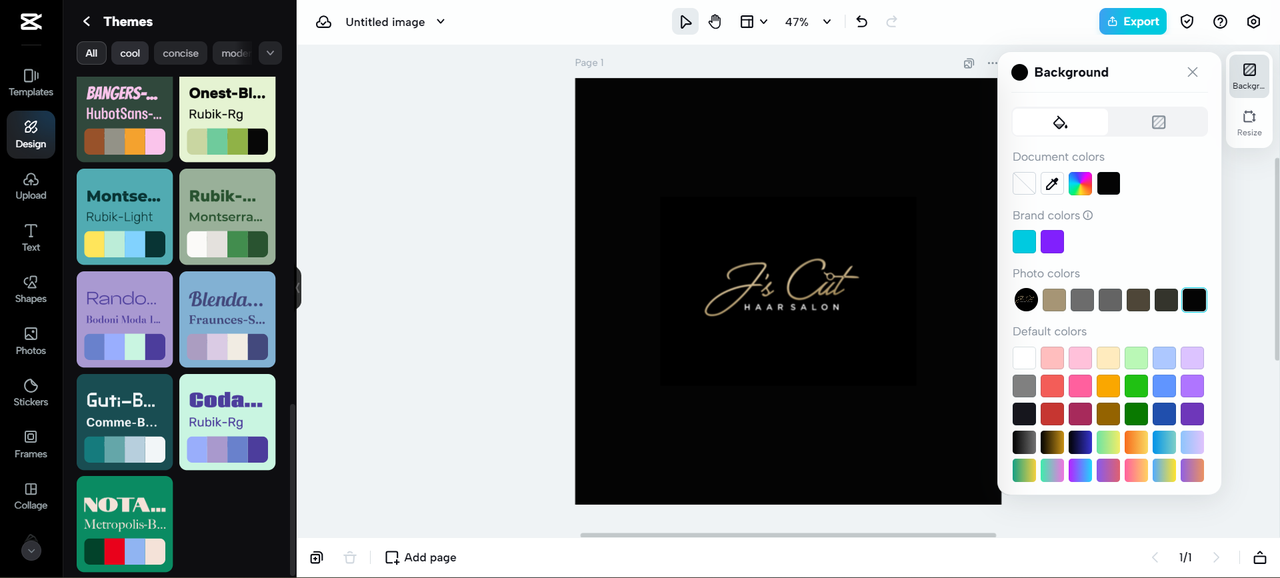This screenshot has height=578, width=1280.
Task: Click the cloud save status icon
Action: tap(323, 22)
